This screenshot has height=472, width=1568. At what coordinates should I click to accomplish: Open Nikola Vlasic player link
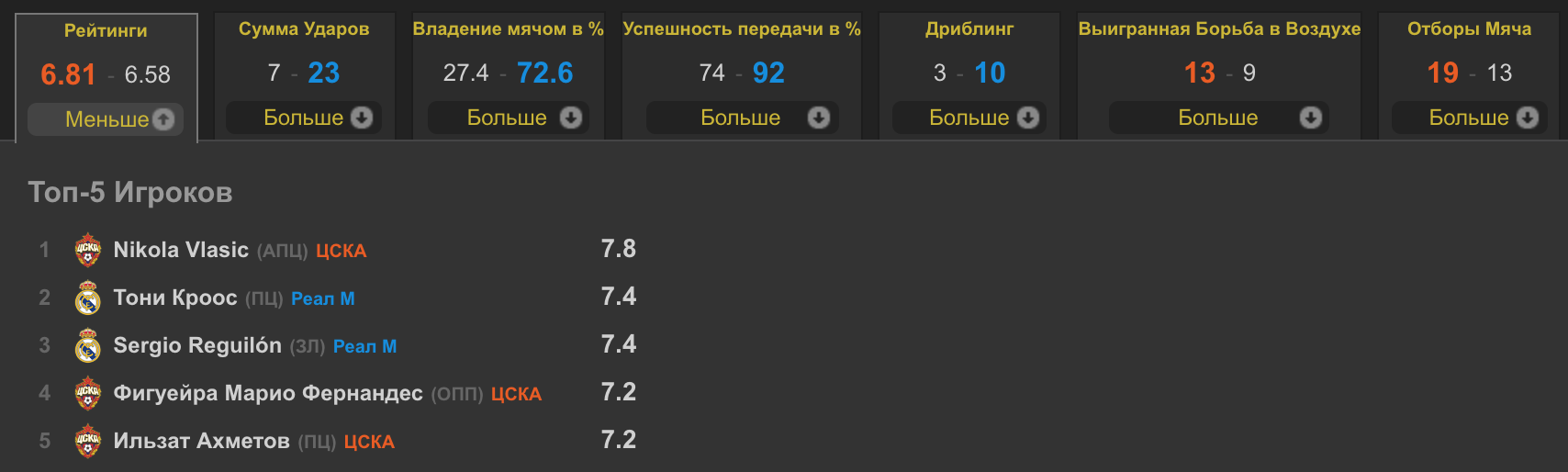pos(181,250)
